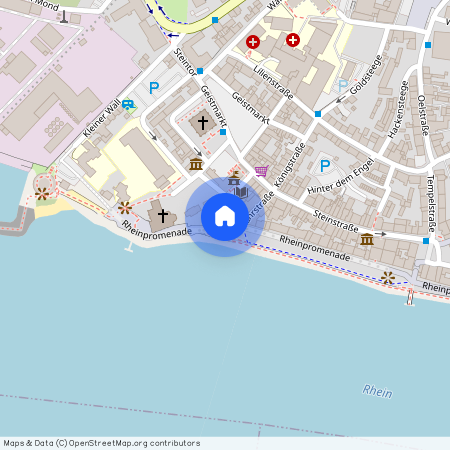The height and width of the screenshot is (450, 450).
Task: Click the faded parking icon near Goldsteege
Action: 343,86
